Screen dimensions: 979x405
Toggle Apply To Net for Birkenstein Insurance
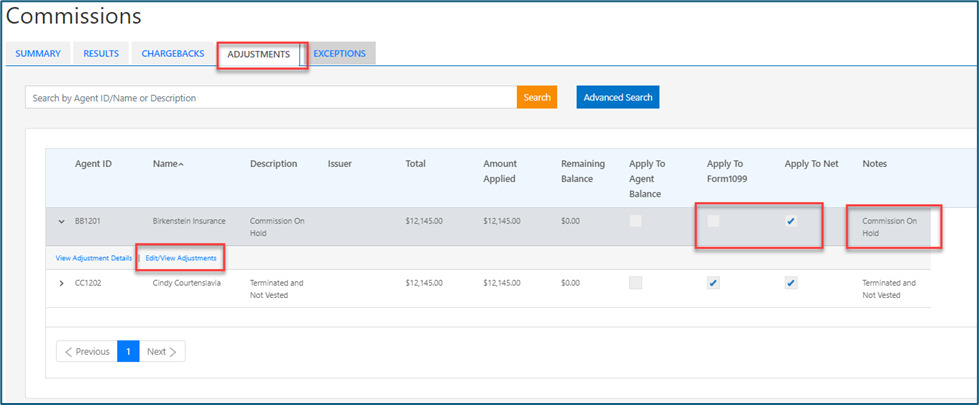[791, 221]
